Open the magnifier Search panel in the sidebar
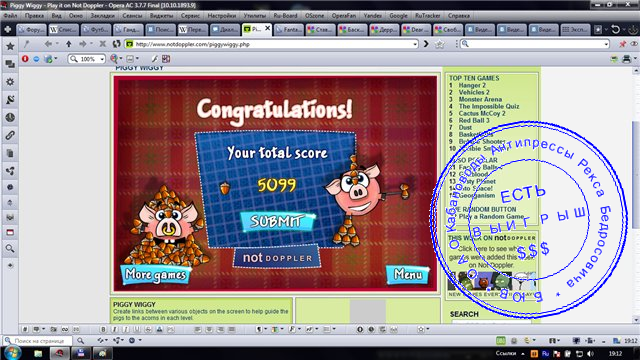640x360 pixels. 10,248
